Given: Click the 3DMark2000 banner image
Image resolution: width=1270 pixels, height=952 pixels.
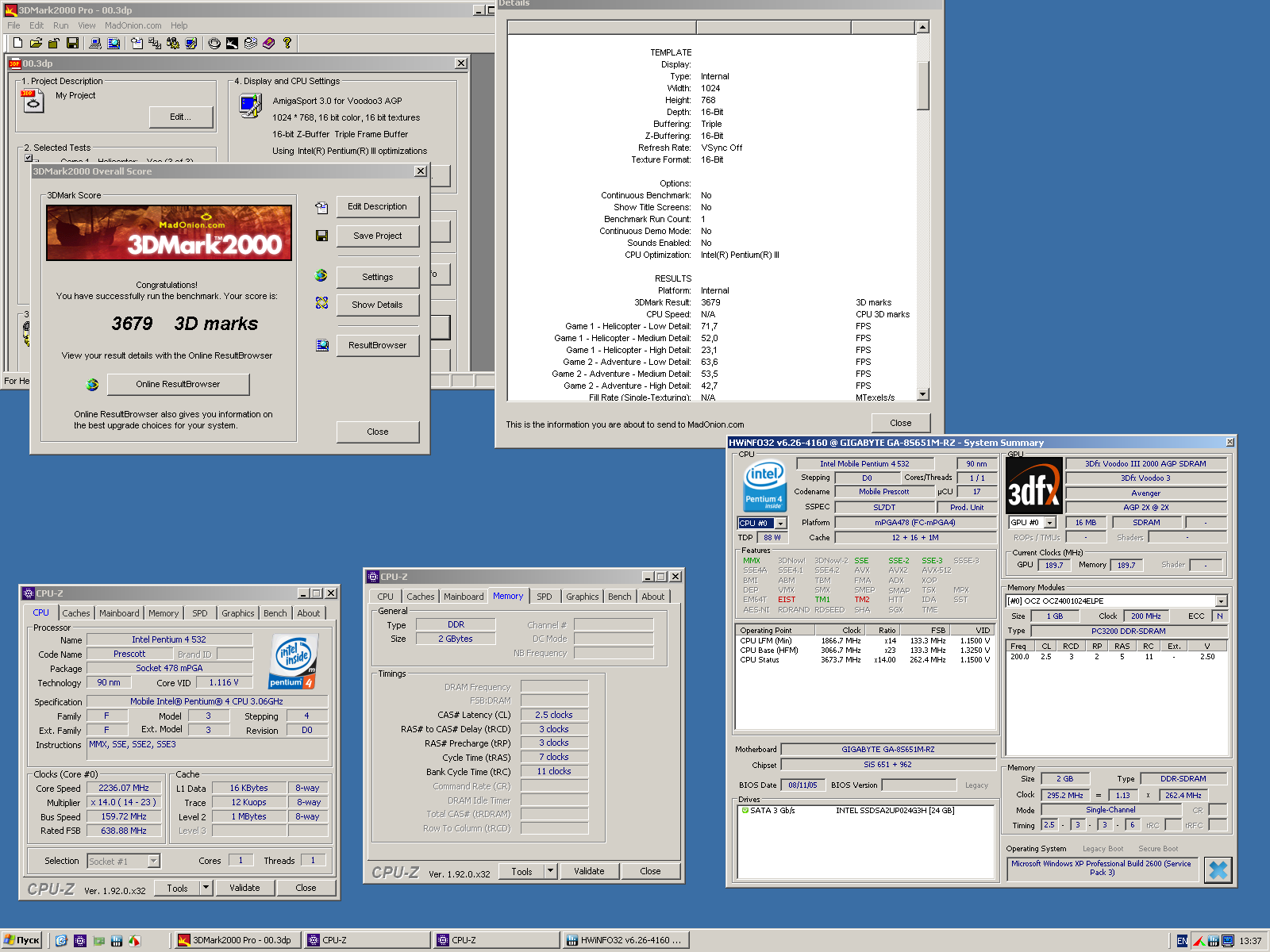Looking at the screenshot, I should click(169, 232).
